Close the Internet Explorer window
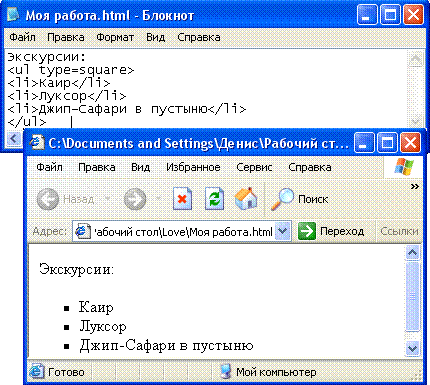430x385 pixels. (410, 143)
